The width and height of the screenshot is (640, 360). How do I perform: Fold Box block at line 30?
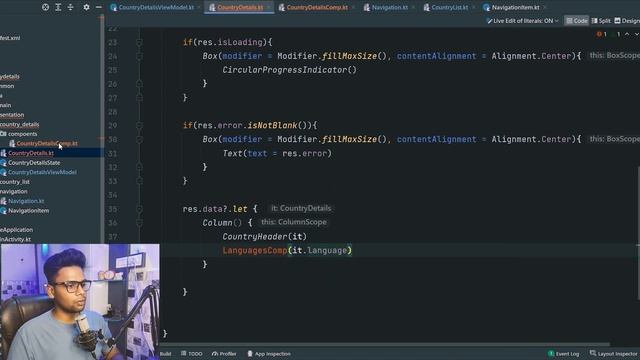pyautogui.click(x=139, y=139)
